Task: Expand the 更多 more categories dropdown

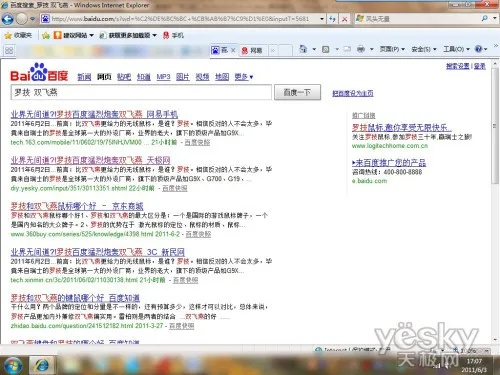Action: click(x=244, y=77)
